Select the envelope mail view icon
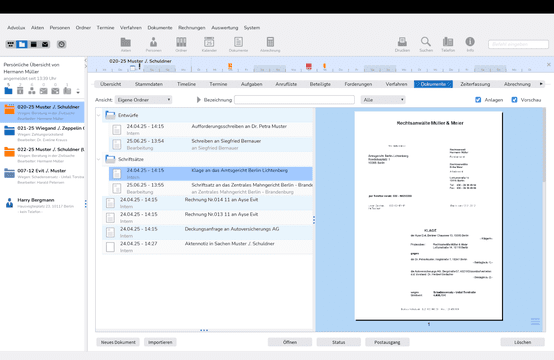 (45, 44)
